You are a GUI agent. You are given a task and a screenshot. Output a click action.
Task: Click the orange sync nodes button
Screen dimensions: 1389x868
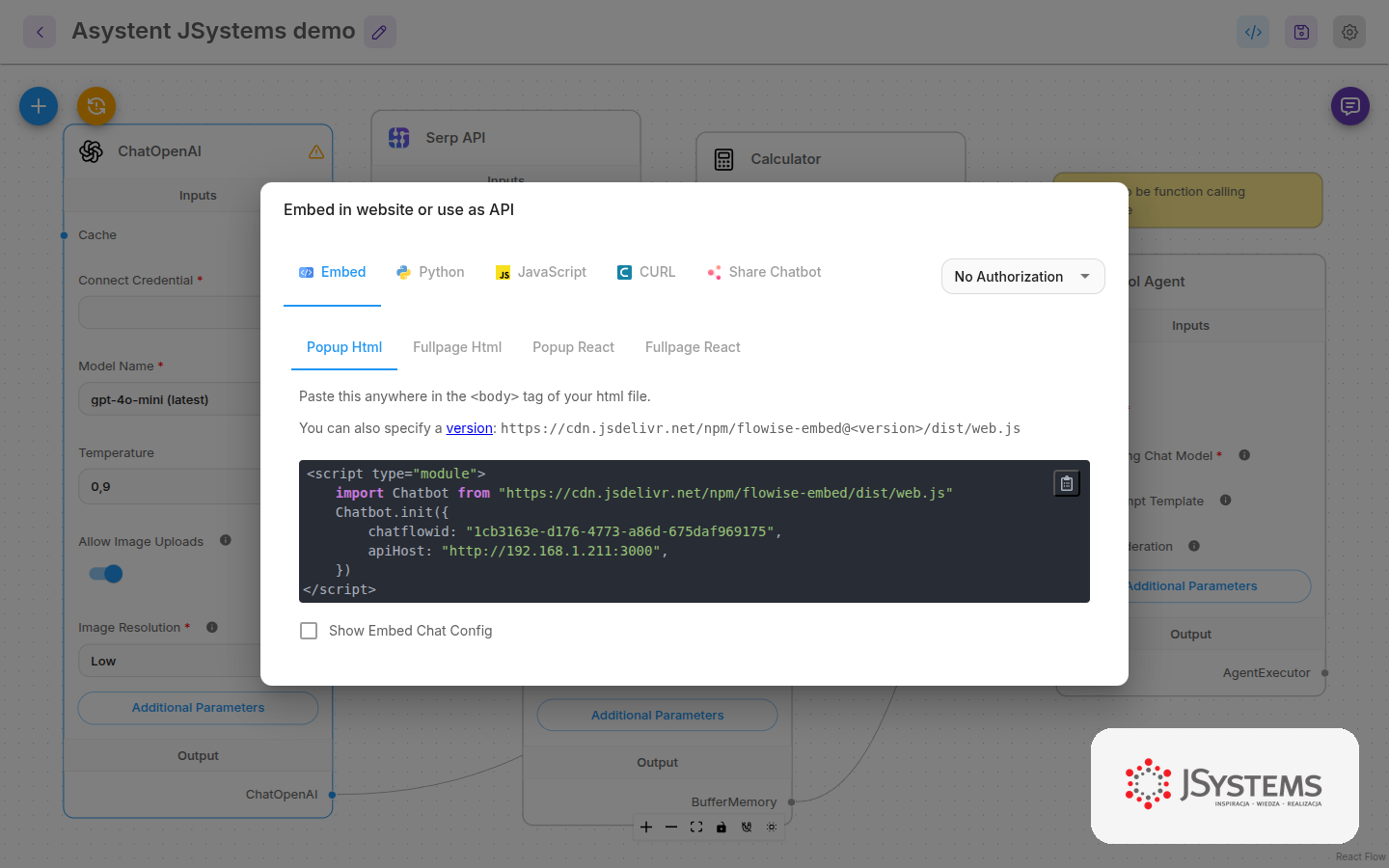pos(96,106)
